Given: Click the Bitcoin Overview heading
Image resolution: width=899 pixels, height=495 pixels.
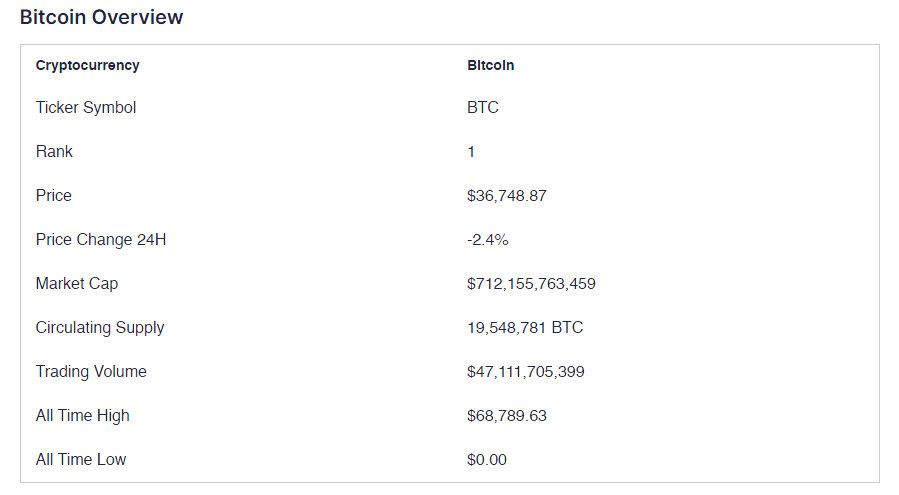Looking at the screenshot, I should coord(101,18).
